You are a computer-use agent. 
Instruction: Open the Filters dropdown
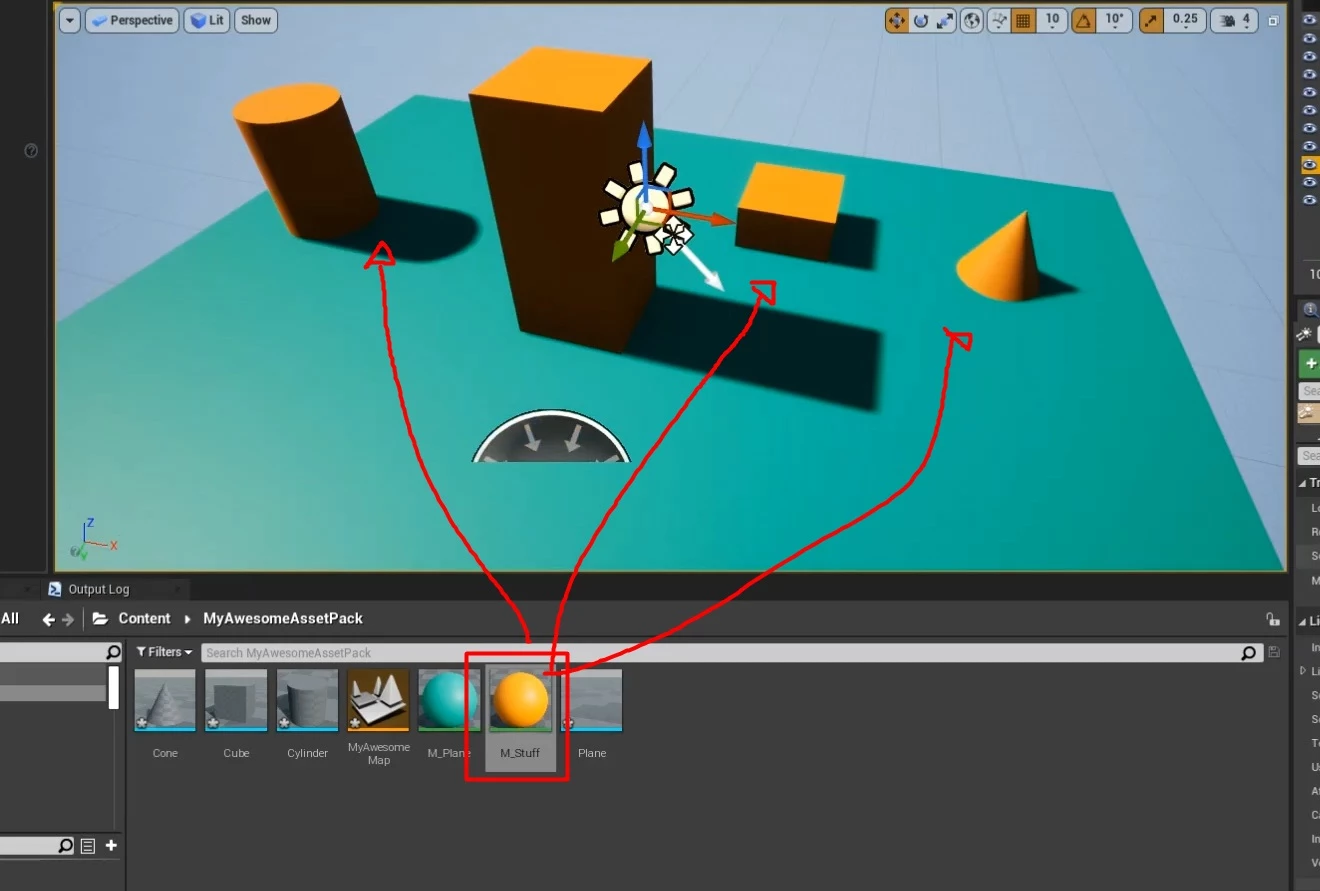164,652
